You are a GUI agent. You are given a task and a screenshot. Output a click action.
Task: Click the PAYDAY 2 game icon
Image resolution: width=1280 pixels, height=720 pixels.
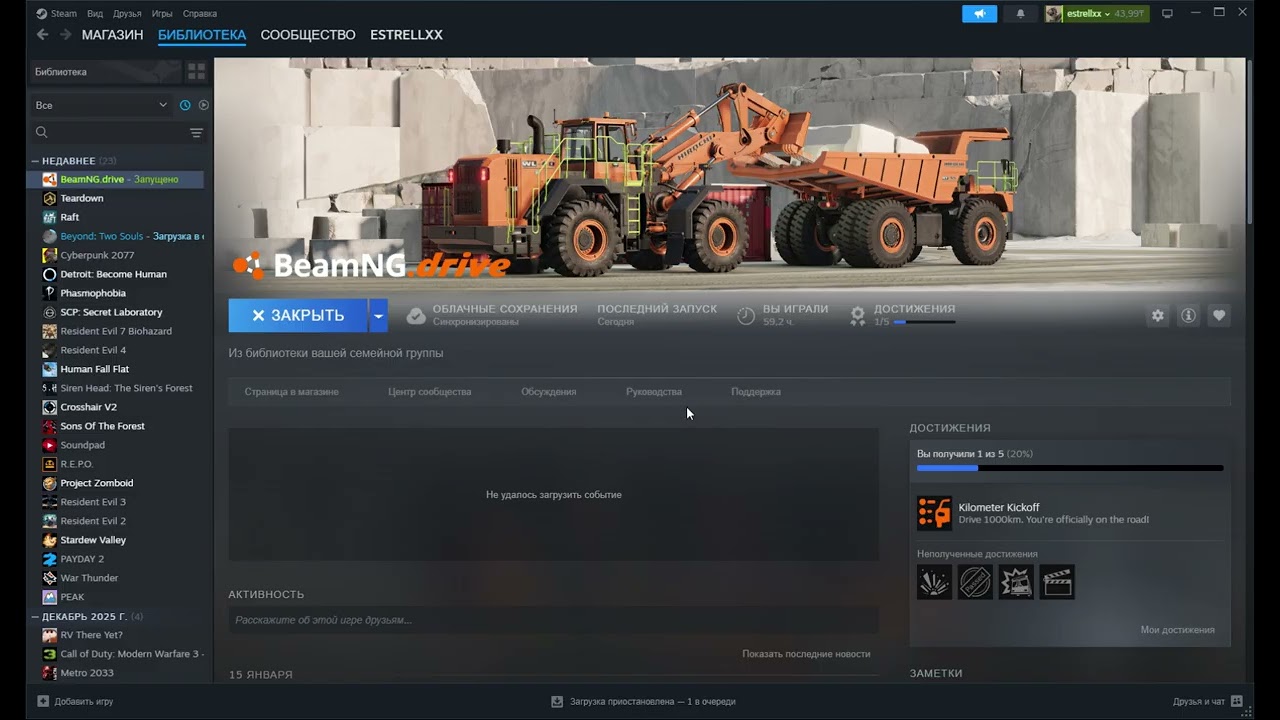coord(50,559)
